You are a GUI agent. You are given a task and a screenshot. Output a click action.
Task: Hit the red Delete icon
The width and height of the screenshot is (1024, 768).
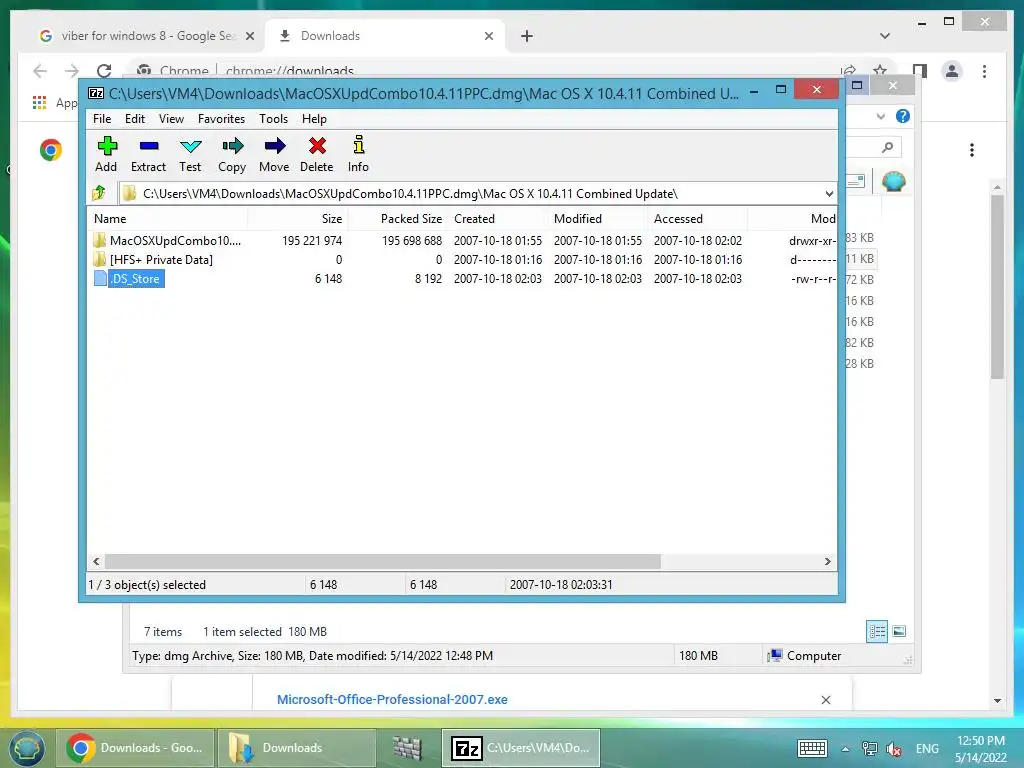point(317,154)
